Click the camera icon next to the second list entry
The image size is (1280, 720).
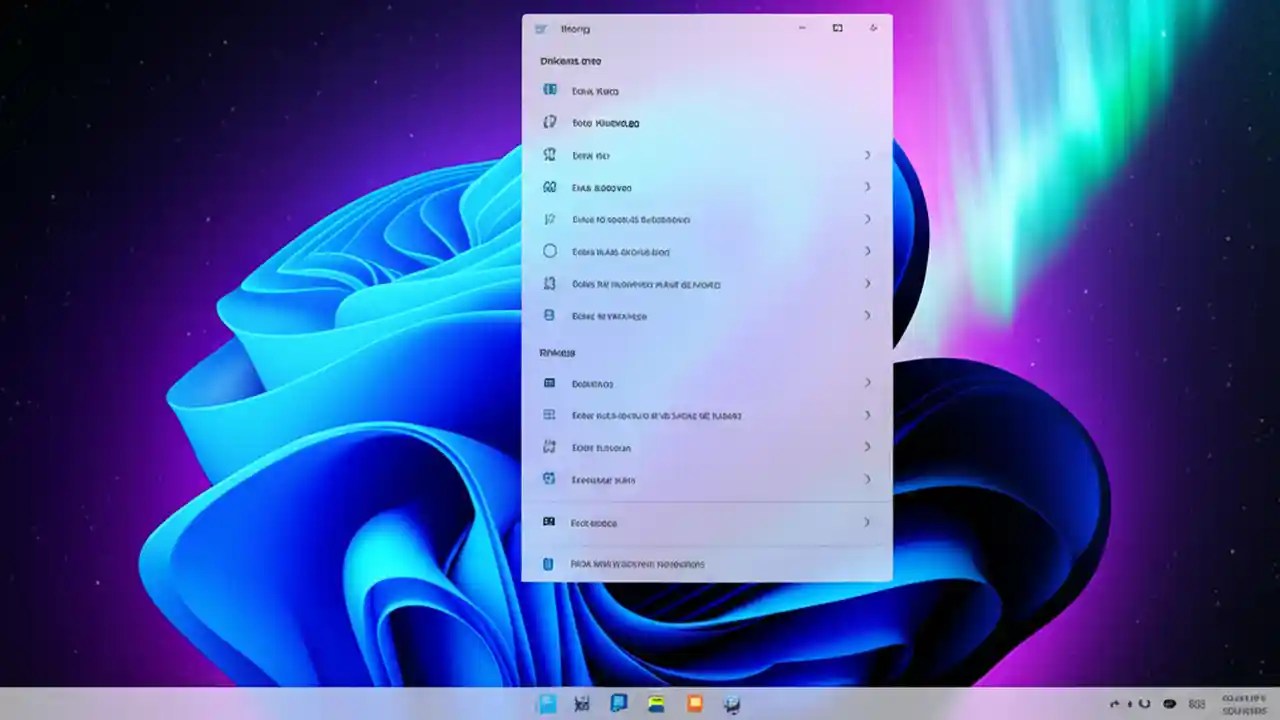pyautogui.click(x=549, y=123)
